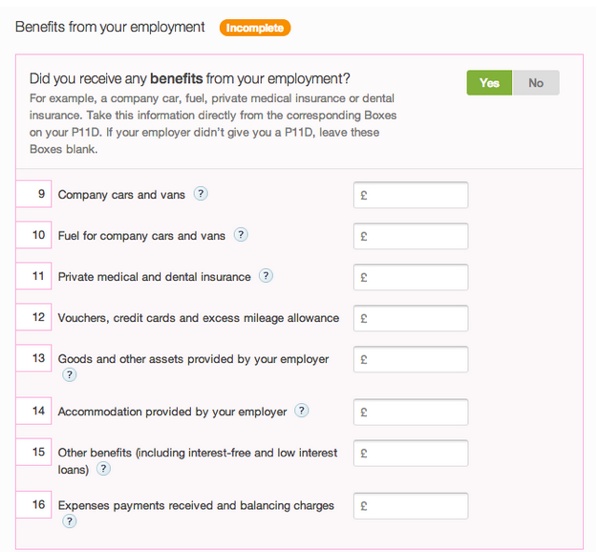Open help for Company cars and vans
This screenshot has height=552, width=600.
(200, 194)
